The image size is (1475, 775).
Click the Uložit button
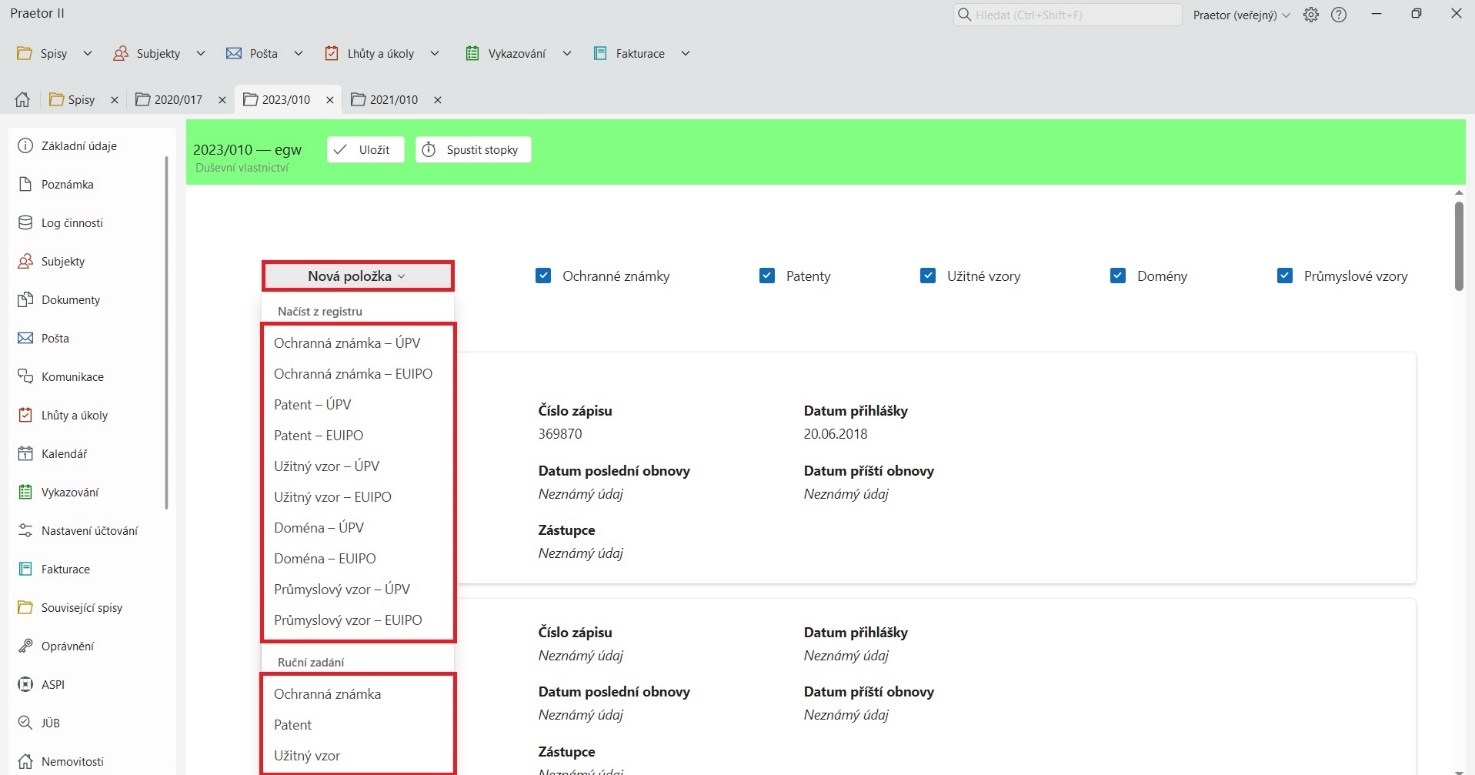[364, 149]
